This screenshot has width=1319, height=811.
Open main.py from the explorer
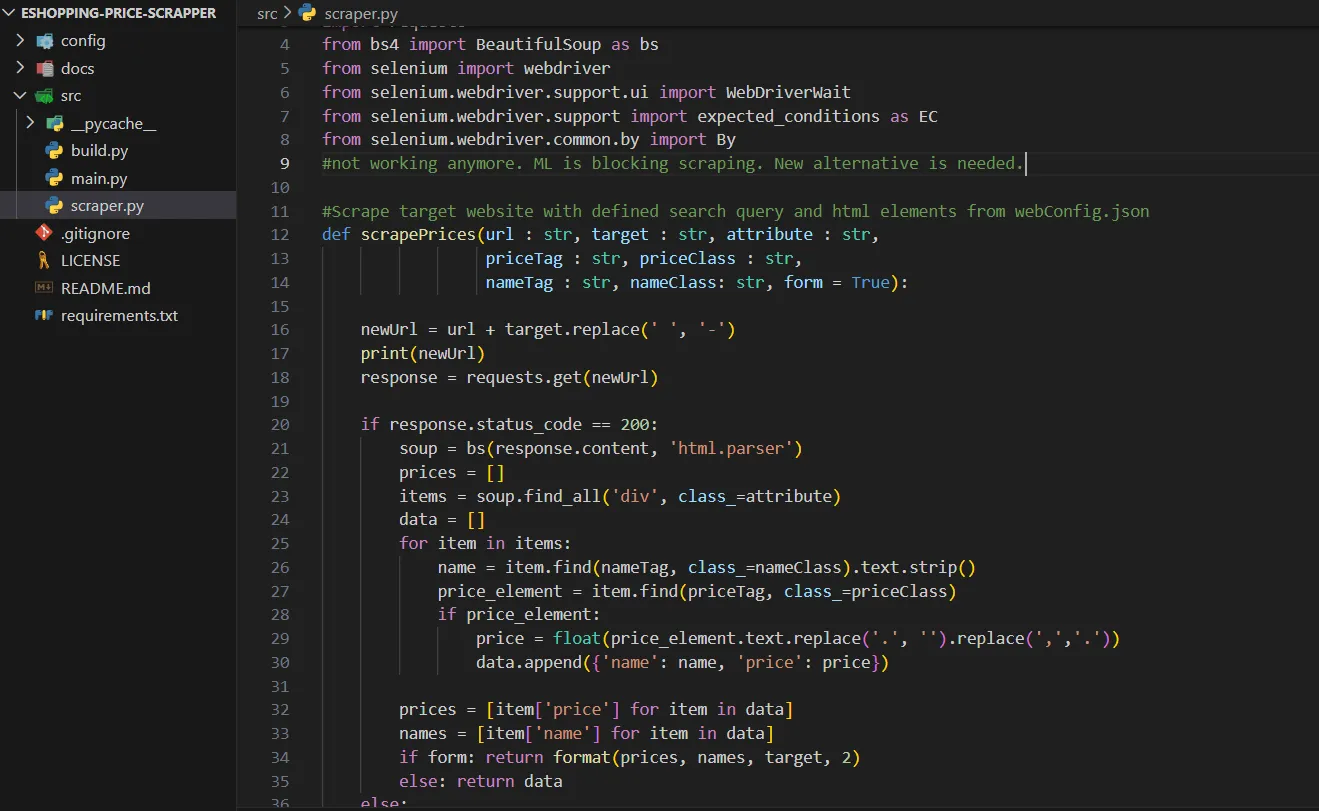click(x=99, y=179)
